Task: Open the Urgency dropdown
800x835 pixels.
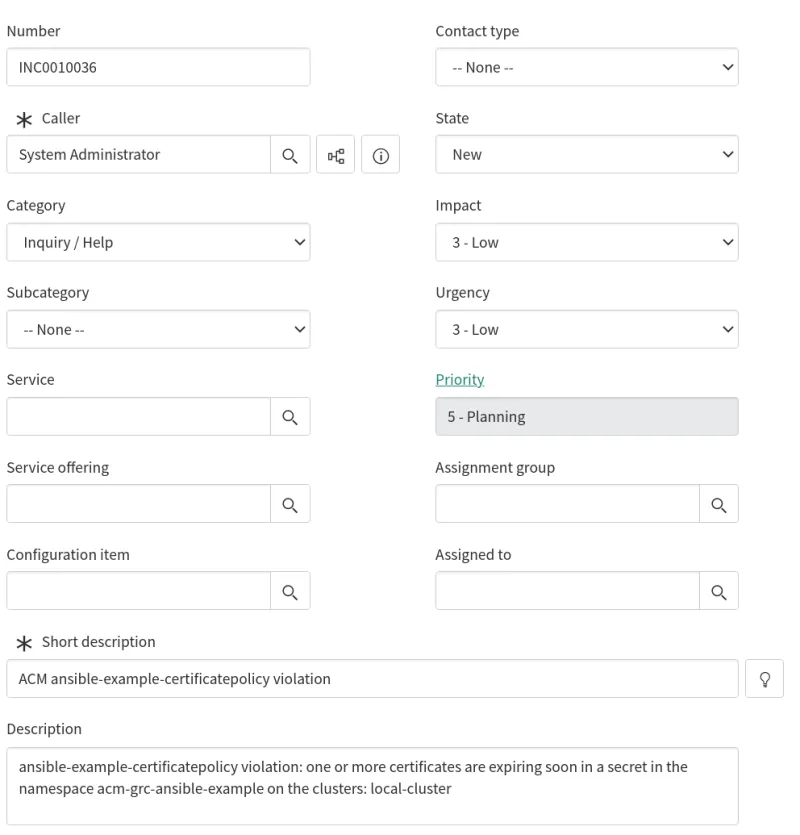Action: click(x=587, y=329)
